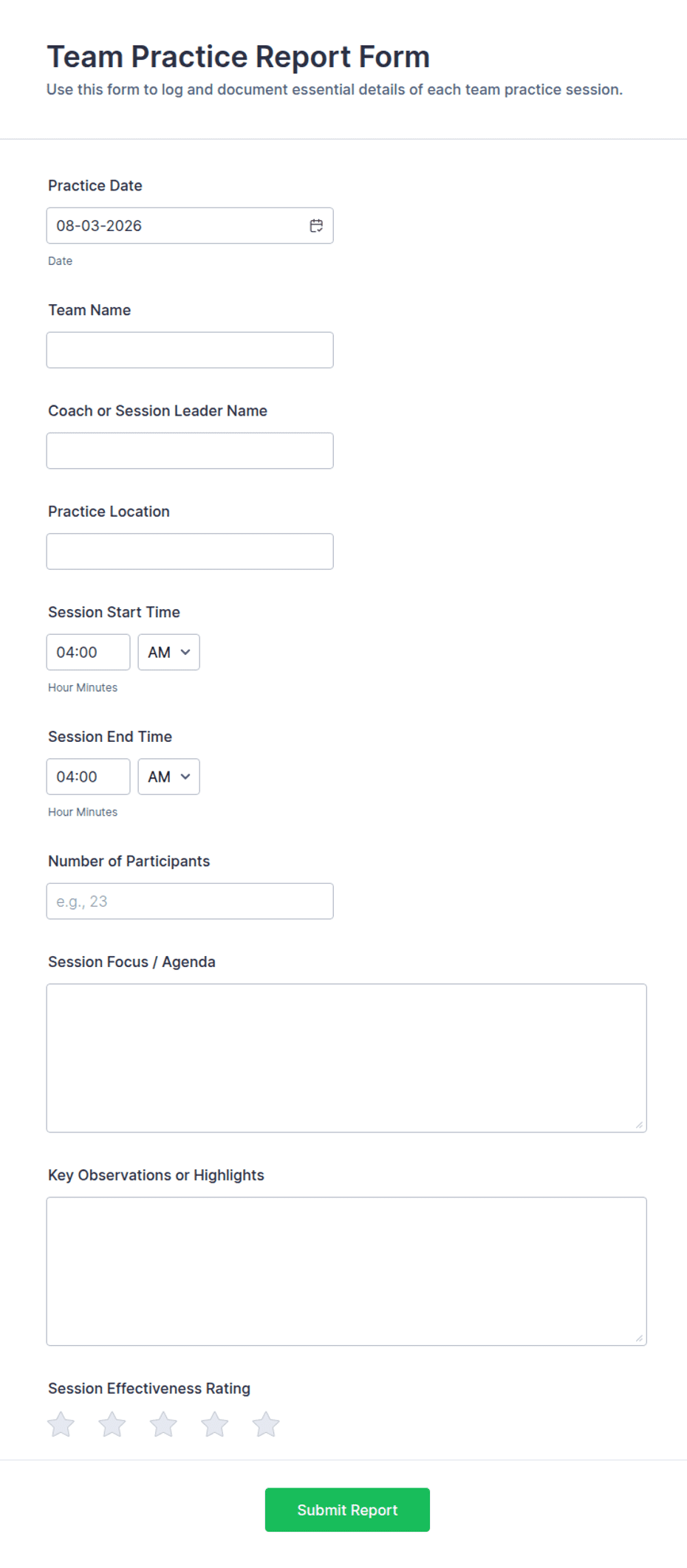This screenshot has height=1568, width=687.
Task: Click into Practice Location input
Action: 190,551
